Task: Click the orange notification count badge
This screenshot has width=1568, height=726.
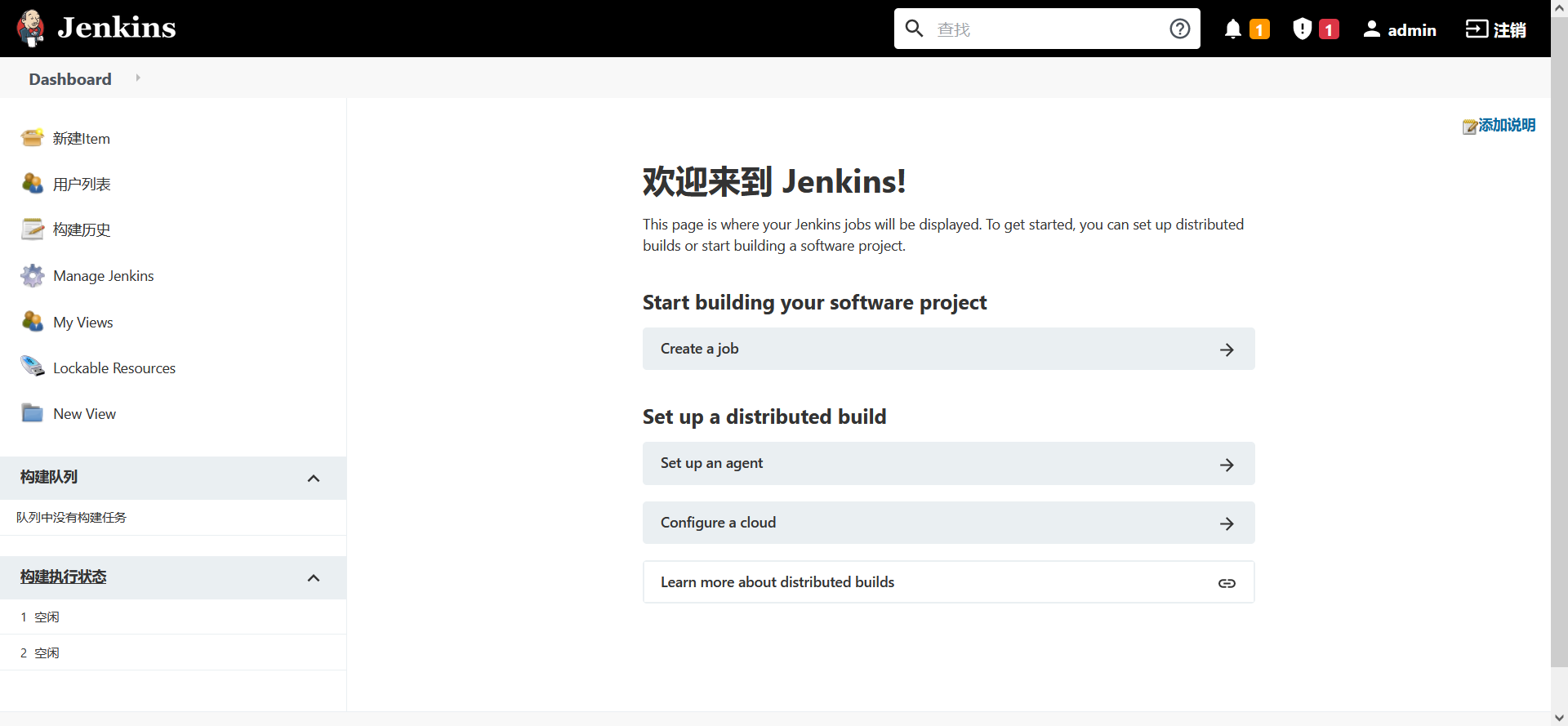Action: (1259, 30)
